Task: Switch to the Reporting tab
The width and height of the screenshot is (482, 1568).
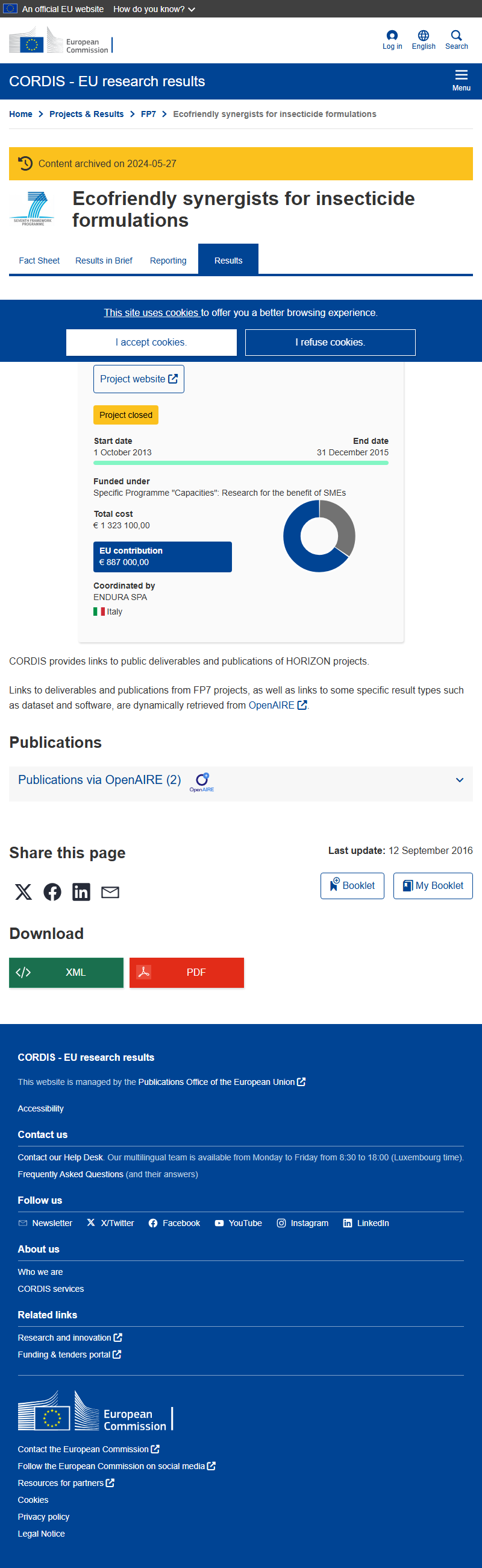Action: [x=168, y=261]
